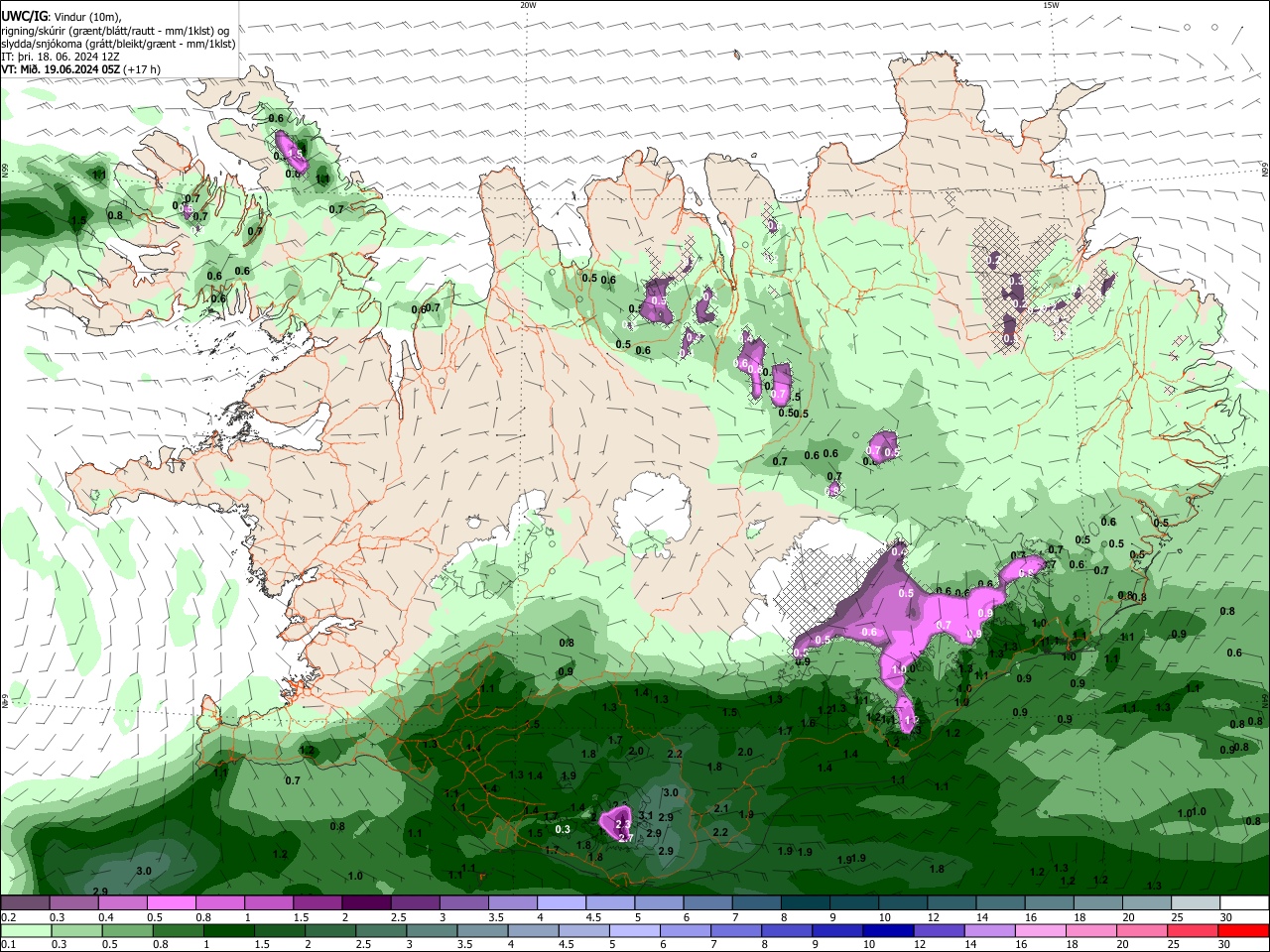Click the darkest purple swatch between 2 and 2.5
Screen dimensions: 1270x952
366,903
